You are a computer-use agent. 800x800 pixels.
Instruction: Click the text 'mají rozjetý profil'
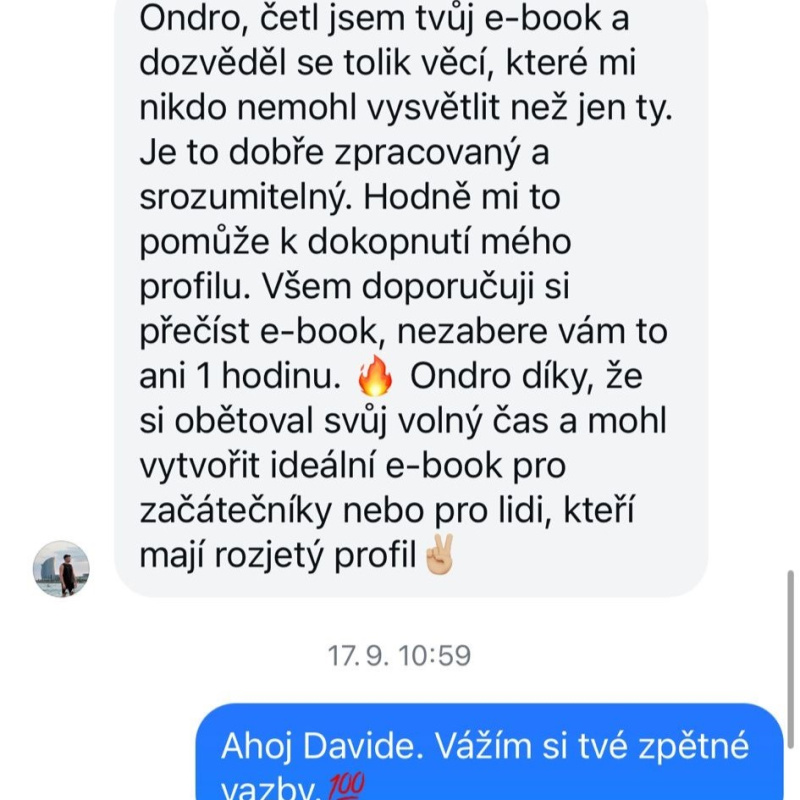point(278,556)
